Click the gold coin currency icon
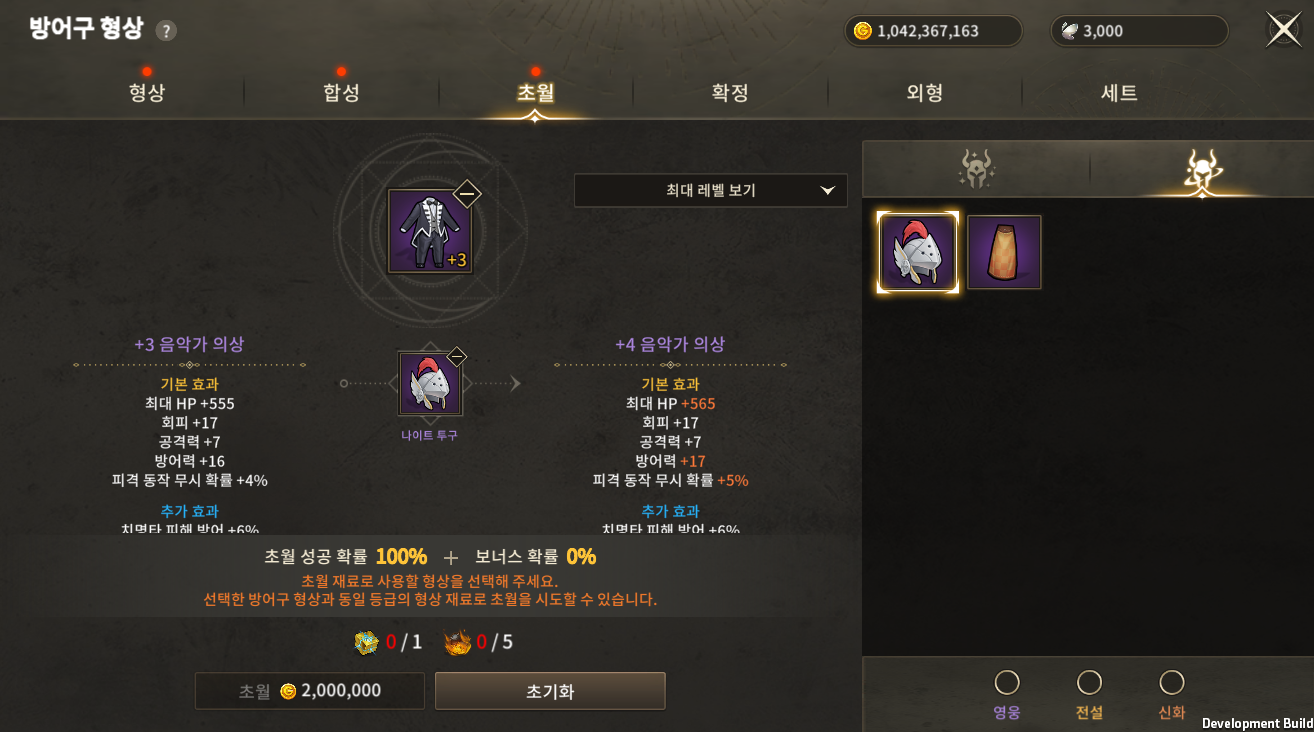 [863, 31]
